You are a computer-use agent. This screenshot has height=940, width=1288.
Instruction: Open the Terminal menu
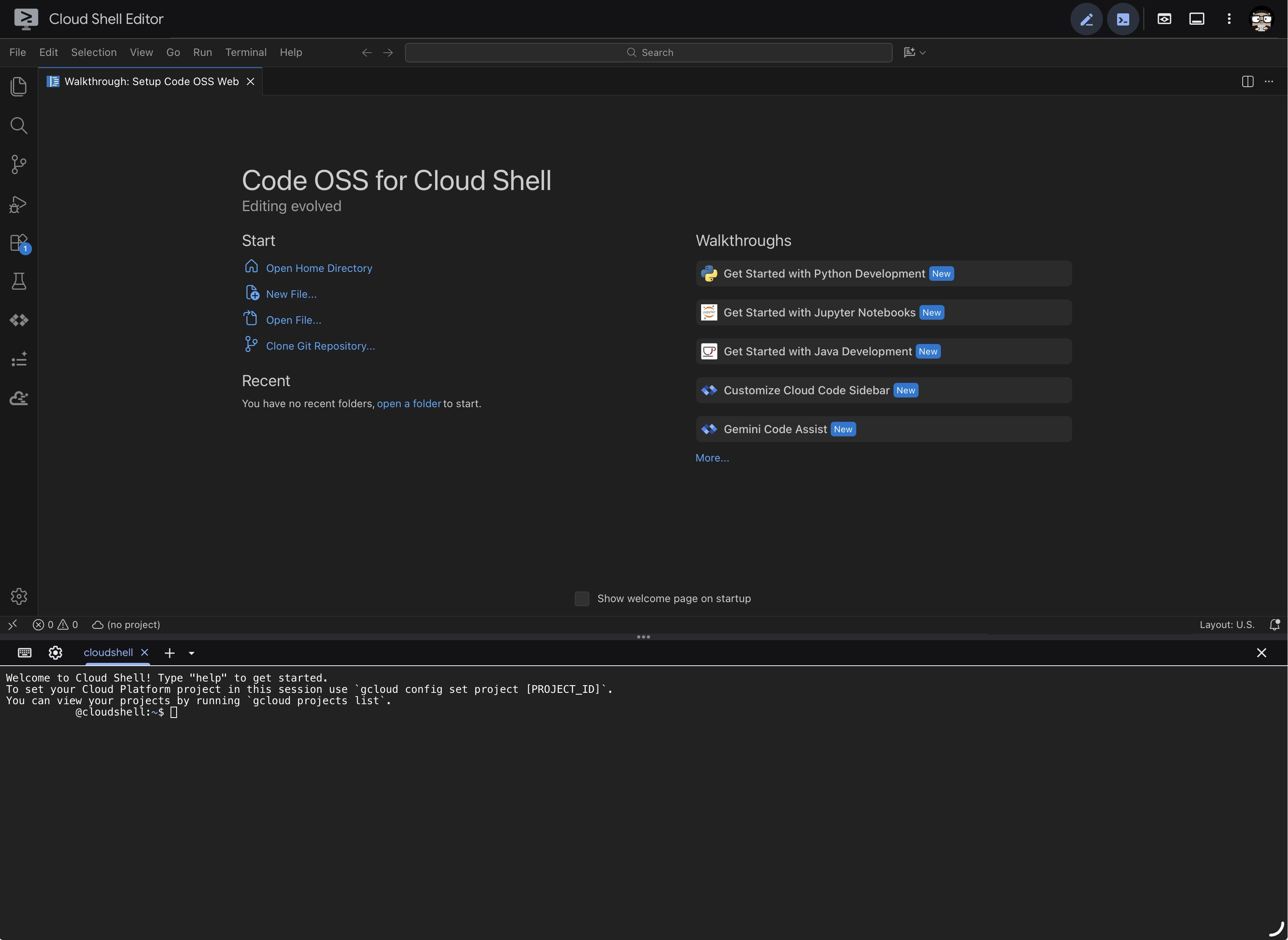246,52
